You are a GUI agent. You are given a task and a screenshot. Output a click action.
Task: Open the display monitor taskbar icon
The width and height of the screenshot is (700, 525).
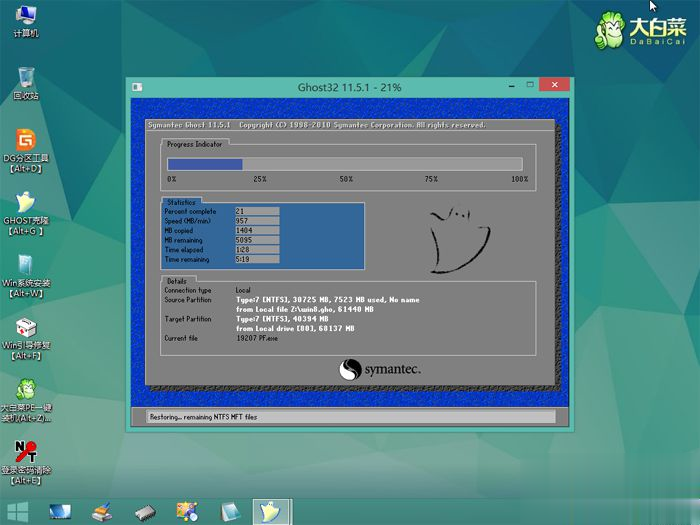pyautogui.click(x=58, y=512)
